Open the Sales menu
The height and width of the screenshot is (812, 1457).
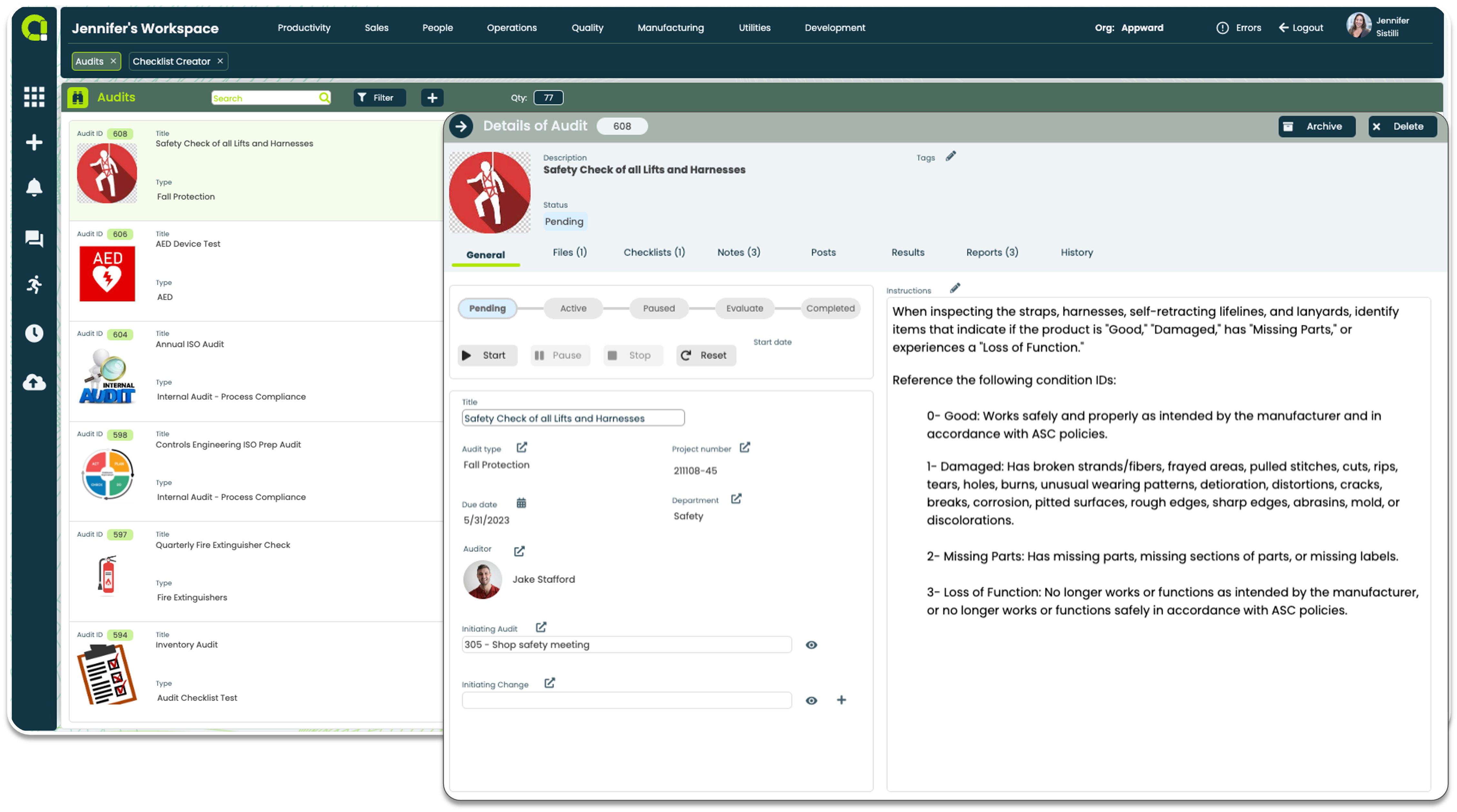tap(376, 28)
